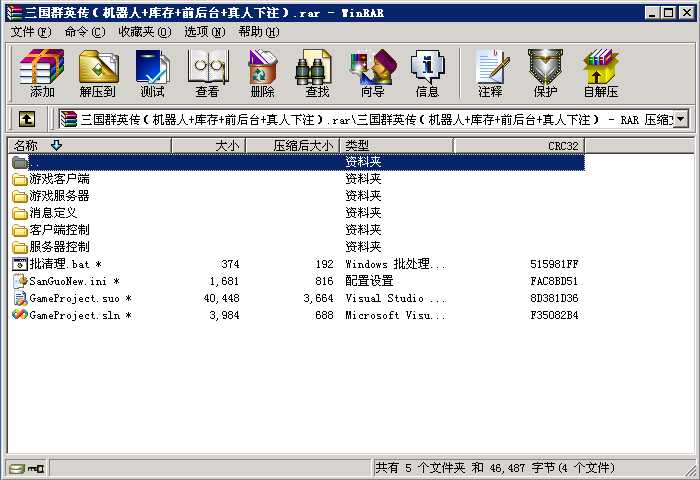
Task: Go up one level with arrow button
Action: pos(27,119)
